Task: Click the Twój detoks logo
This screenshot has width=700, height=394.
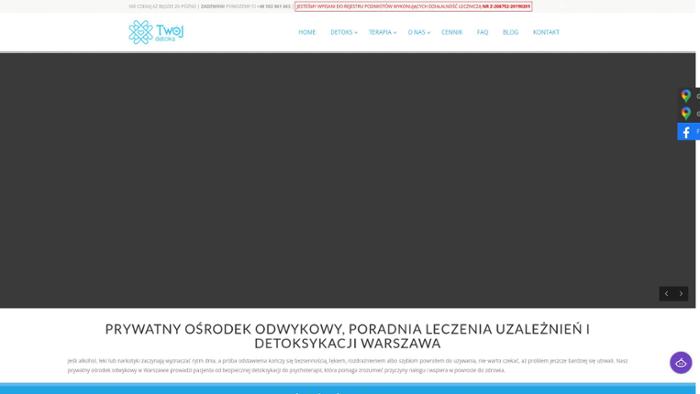Action: pyautogui.click(x=156, y=32)
